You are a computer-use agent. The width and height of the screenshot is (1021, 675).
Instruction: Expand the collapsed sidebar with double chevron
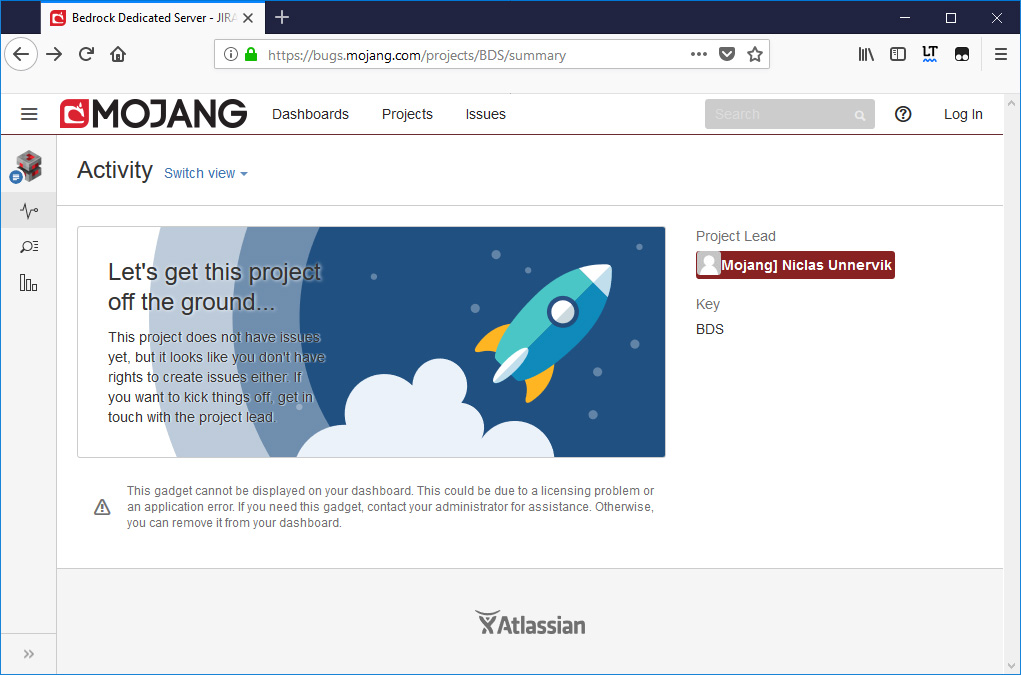(28, 654)
